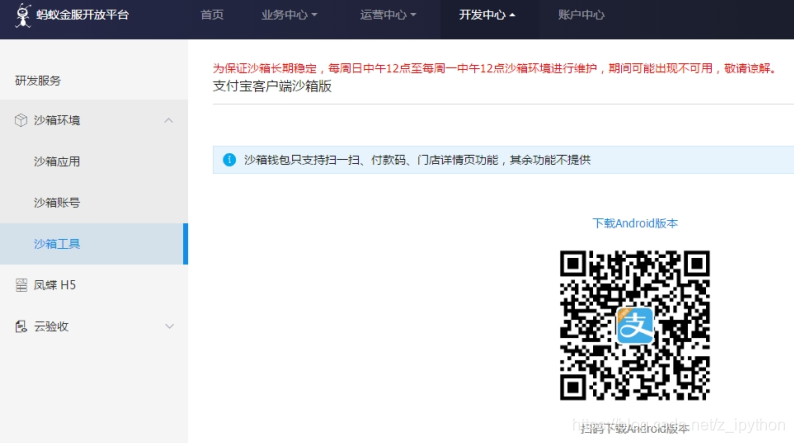Image resolution: width=794 pixels, height=443 pixels.
Task: Click the 蚂蚁金服开放平台 title
Action: point(83,15)
